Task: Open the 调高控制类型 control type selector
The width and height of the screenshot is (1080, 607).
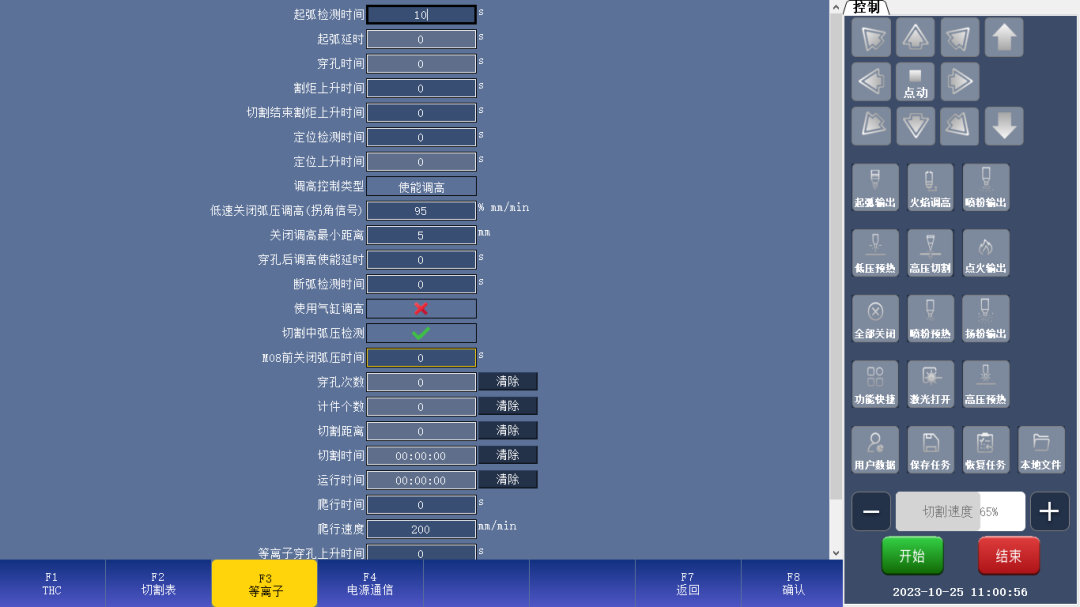Action: [421, 185]
